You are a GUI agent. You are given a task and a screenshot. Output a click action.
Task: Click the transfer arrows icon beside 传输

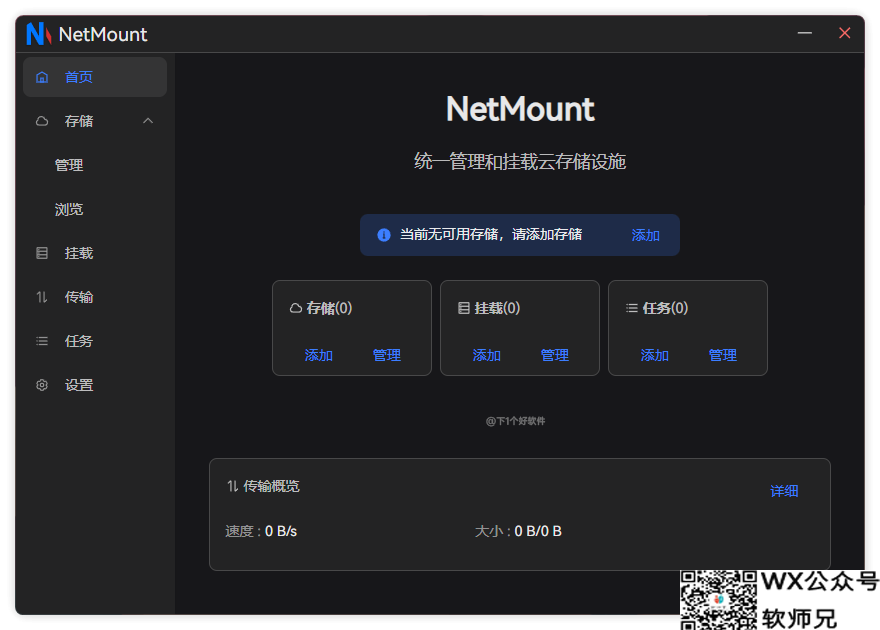42,297
